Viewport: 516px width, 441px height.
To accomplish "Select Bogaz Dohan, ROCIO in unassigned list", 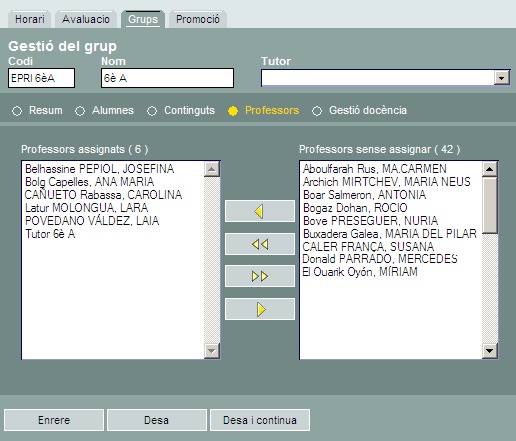I will coord(355,208).
